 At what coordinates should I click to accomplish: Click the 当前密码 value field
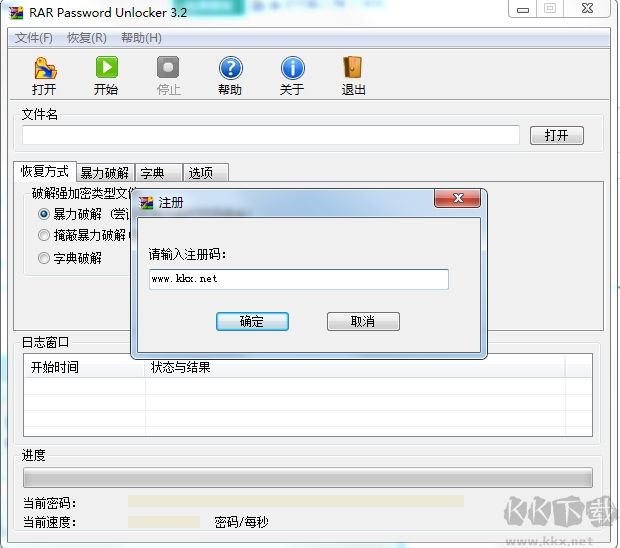coord(296,501)
